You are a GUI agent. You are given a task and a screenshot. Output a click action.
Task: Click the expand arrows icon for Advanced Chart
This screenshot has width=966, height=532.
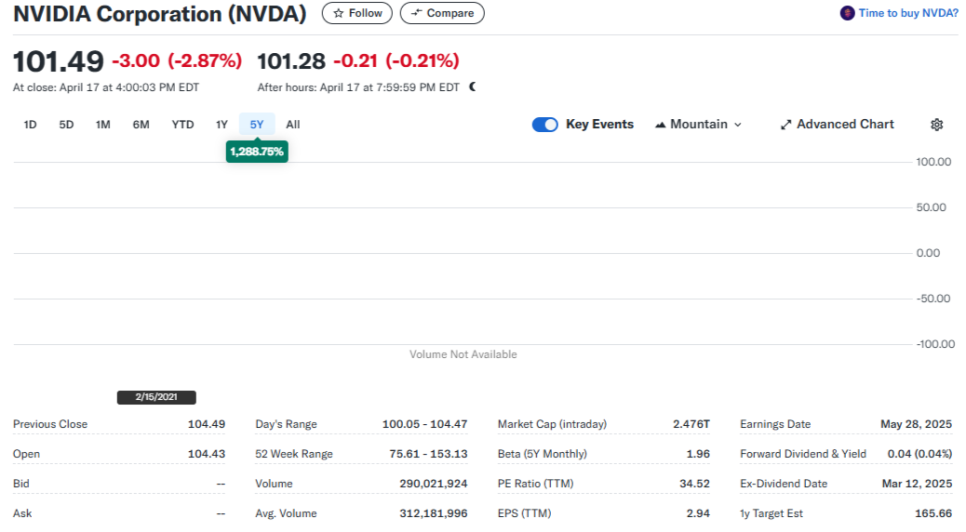(x=785, y=124)
